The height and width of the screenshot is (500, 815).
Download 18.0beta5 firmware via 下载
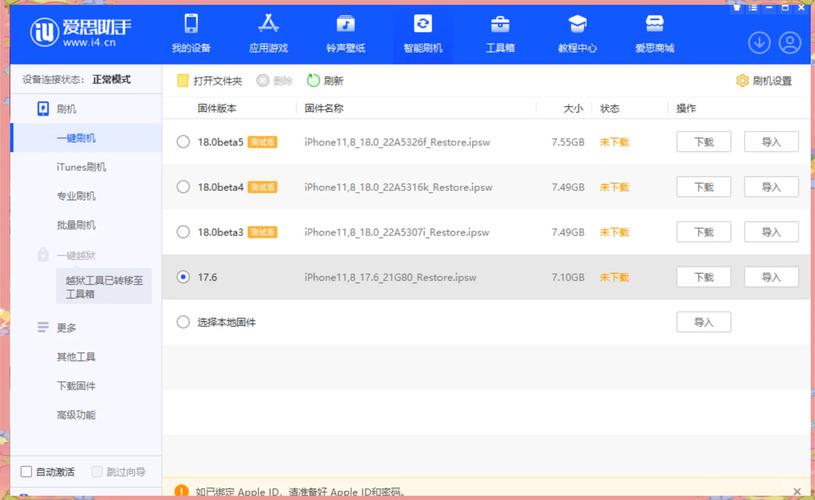(x=704, y=142)
